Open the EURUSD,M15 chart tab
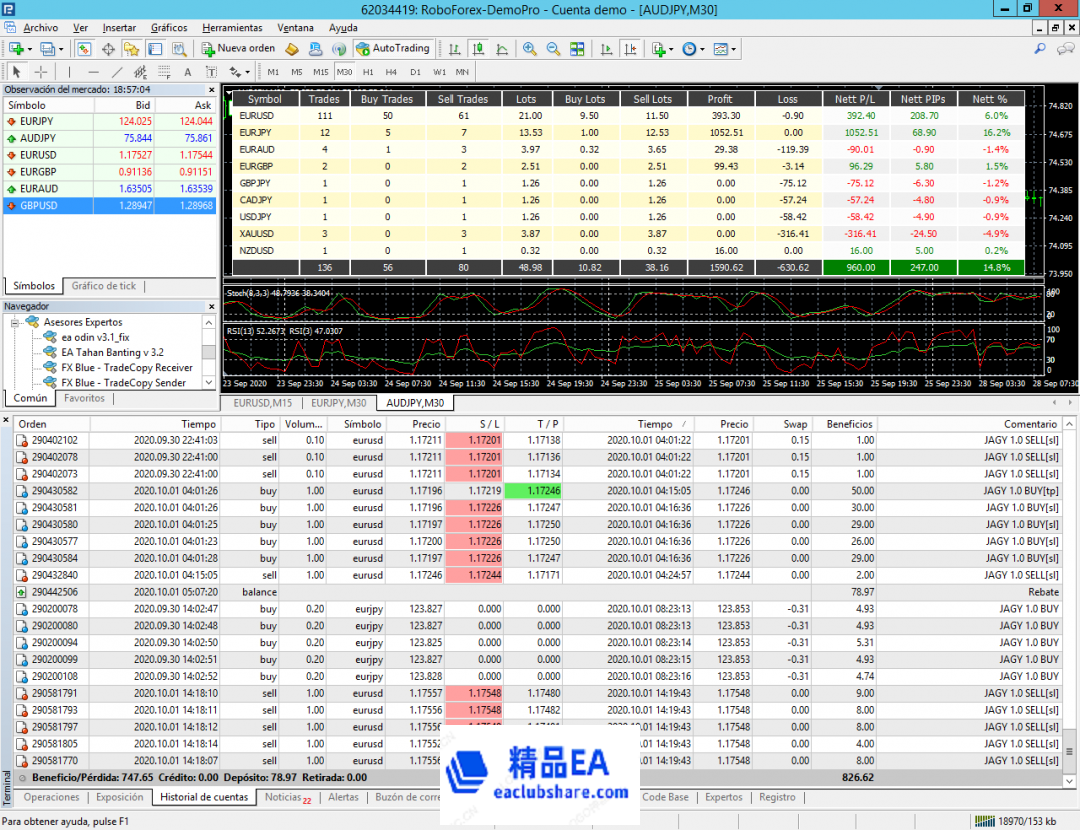 point(262,403)
